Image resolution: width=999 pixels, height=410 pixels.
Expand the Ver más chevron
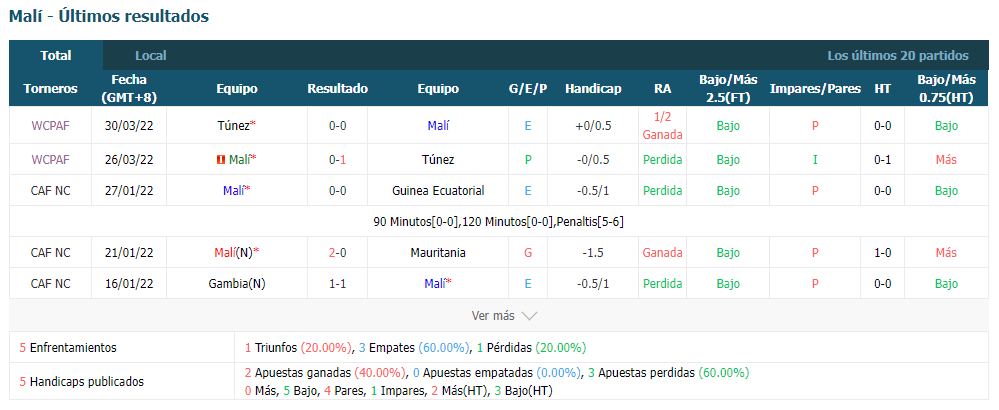[529, 316]
